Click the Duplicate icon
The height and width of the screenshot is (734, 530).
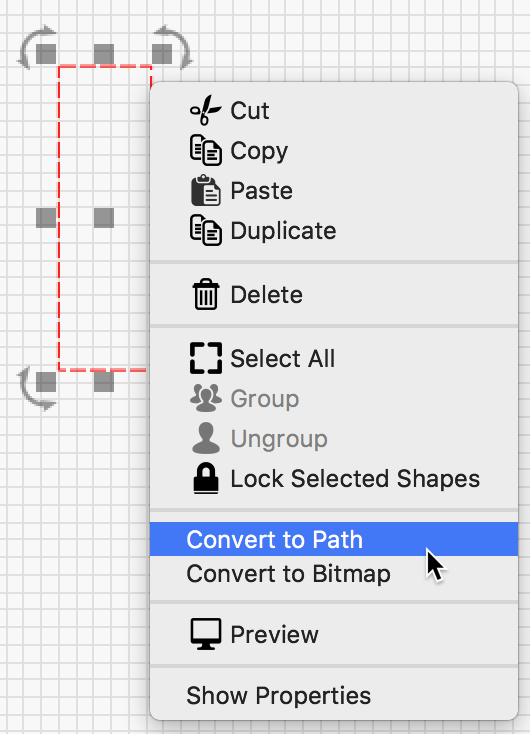click(206, 230)
